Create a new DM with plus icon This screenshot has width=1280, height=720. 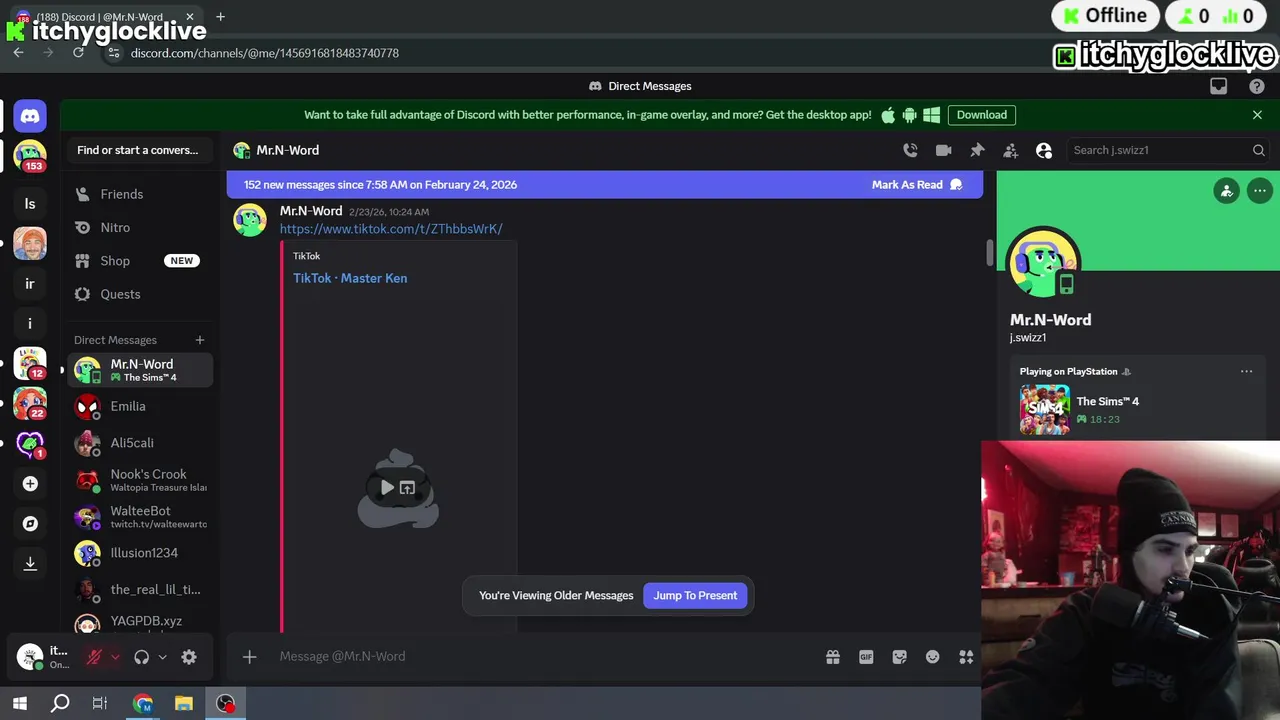(199, 340)
